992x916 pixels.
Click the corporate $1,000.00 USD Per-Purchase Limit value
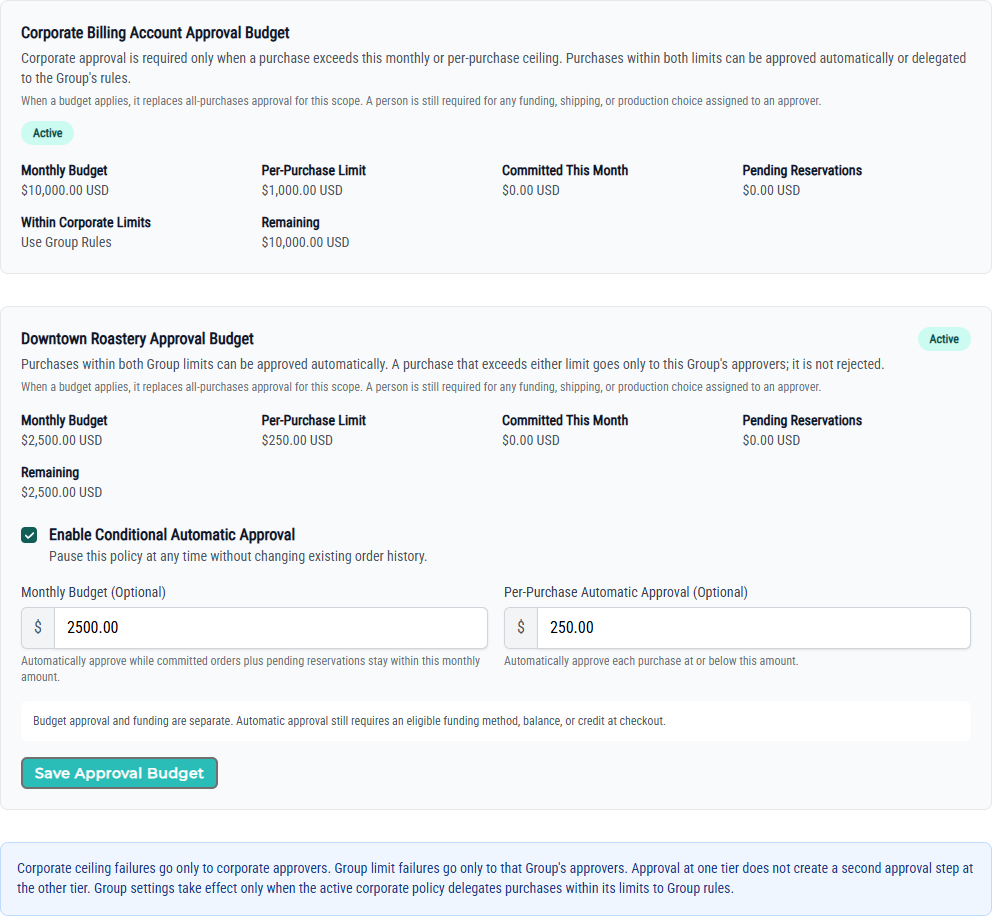point(302,190)
